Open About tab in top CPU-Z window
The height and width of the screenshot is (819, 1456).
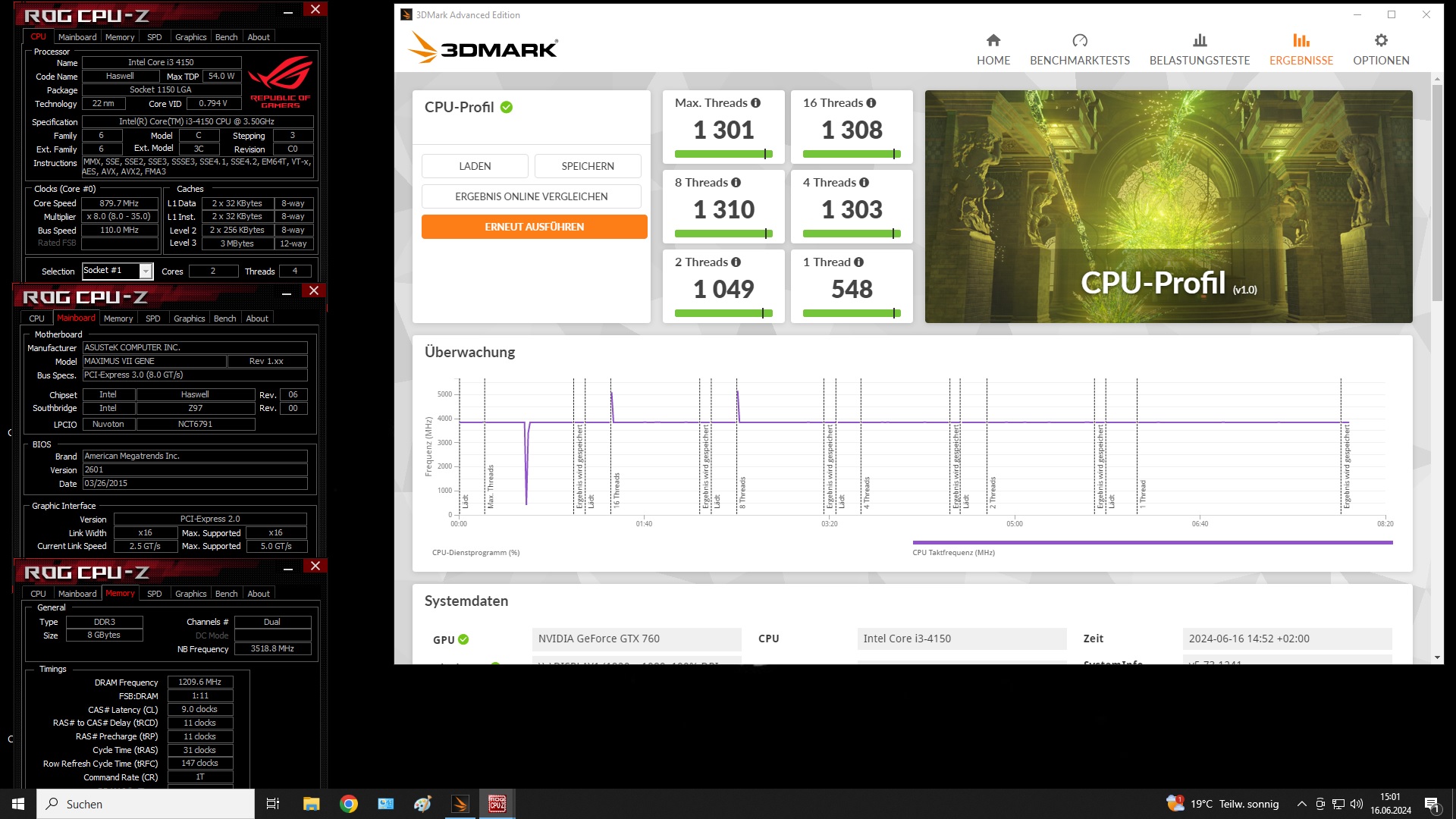259,37
